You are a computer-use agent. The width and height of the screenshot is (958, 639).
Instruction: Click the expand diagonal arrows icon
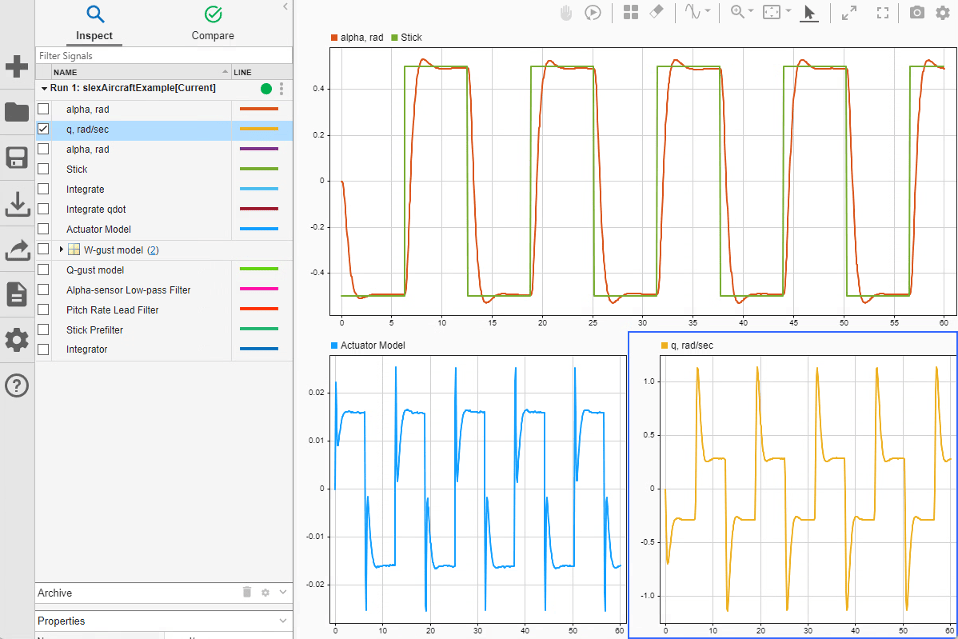[849, 13]
